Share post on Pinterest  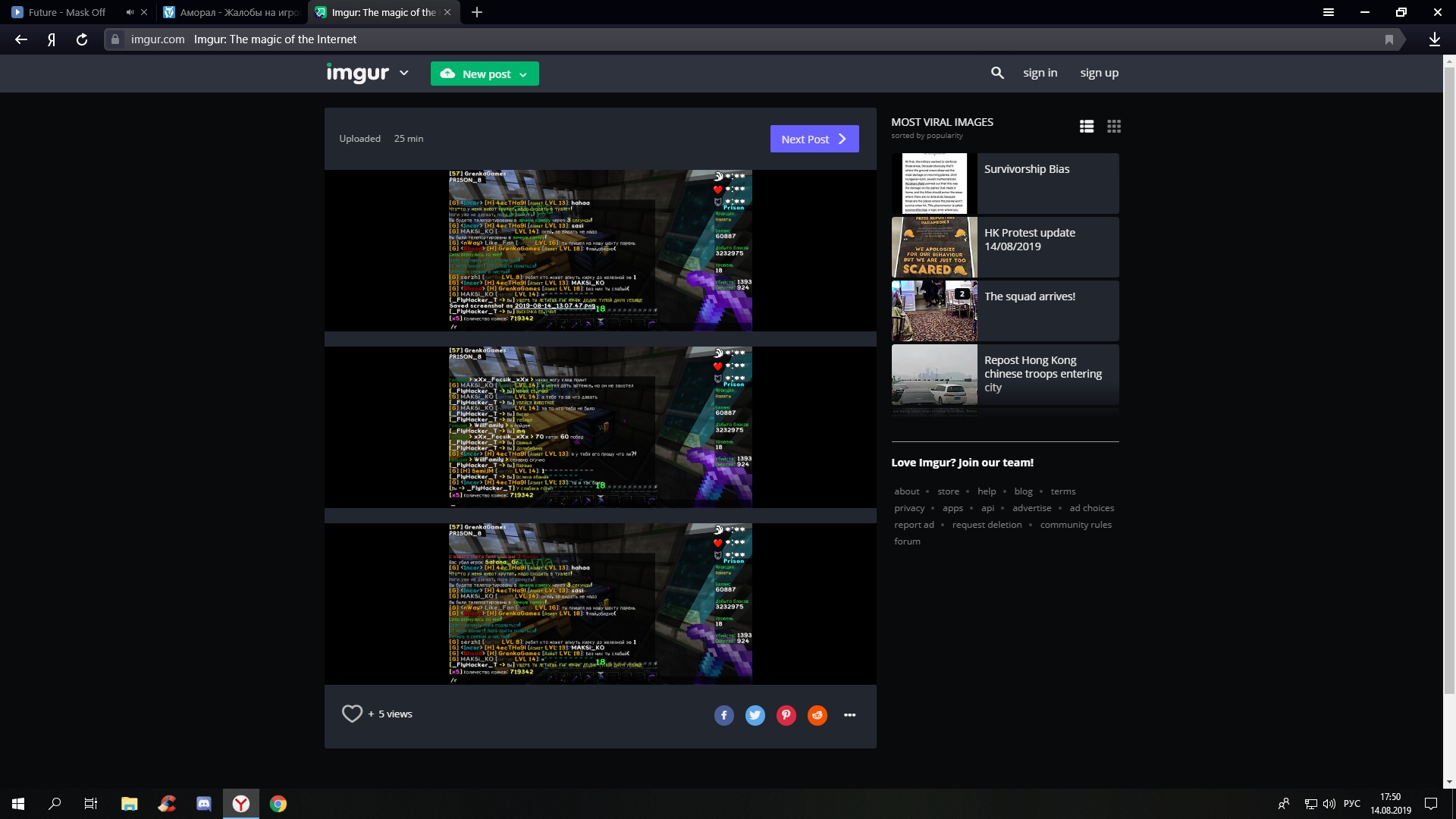coord(786,715)
